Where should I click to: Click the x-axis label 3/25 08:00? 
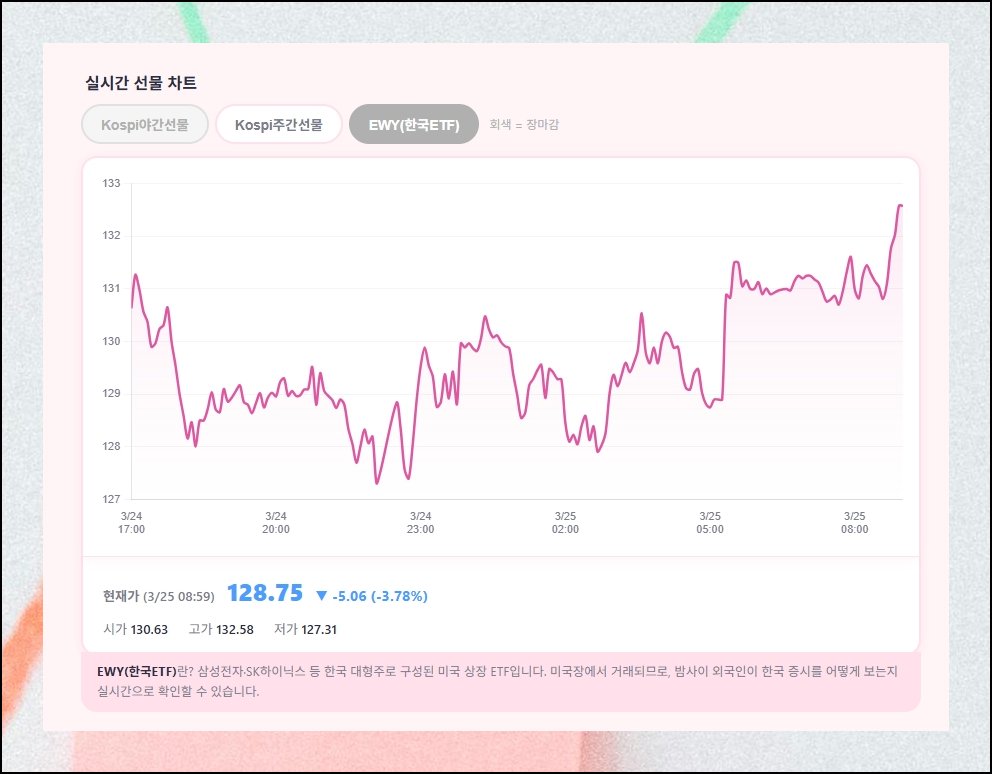(x=855, y=523)
